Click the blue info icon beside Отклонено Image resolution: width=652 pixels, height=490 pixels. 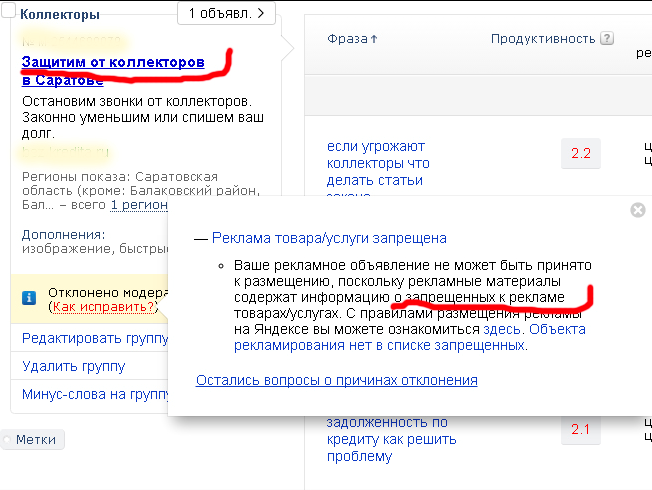pyautogui.click(x=29, y=298)
